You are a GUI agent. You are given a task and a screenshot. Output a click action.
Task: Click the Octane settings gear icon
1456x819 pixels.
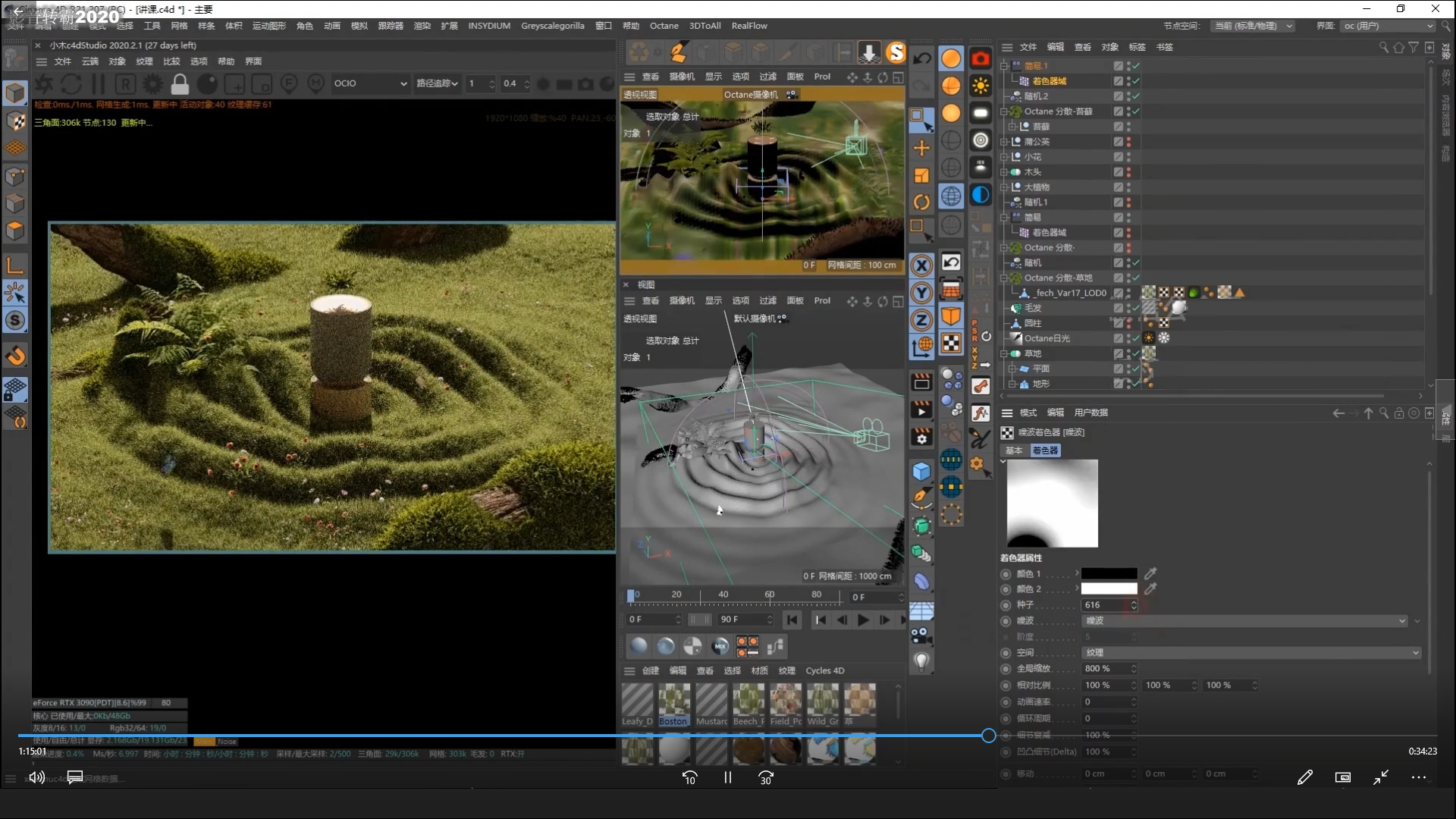click(153, 83)
